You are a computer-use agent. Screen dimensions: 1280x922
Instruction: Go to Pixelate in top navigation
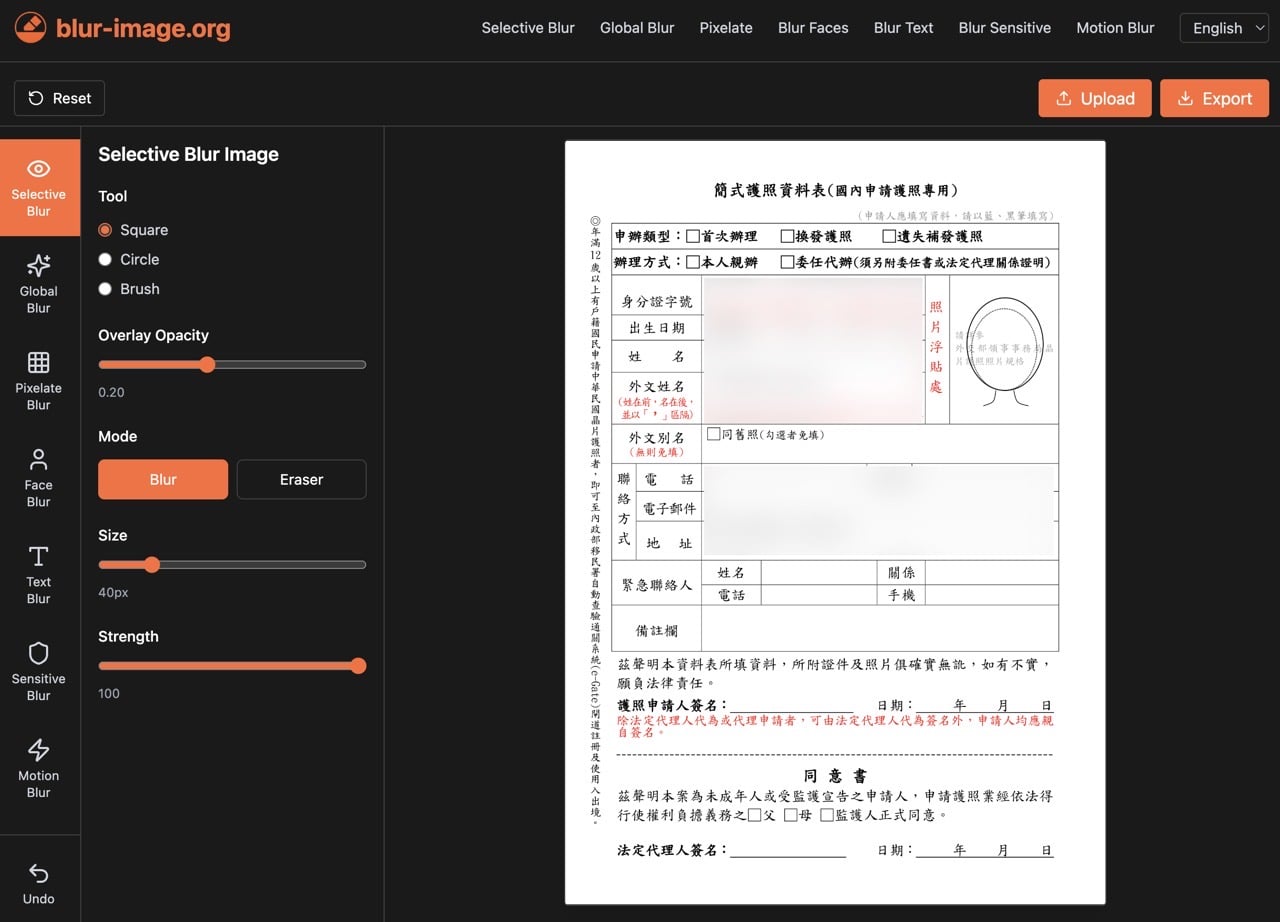pos(726,28)
